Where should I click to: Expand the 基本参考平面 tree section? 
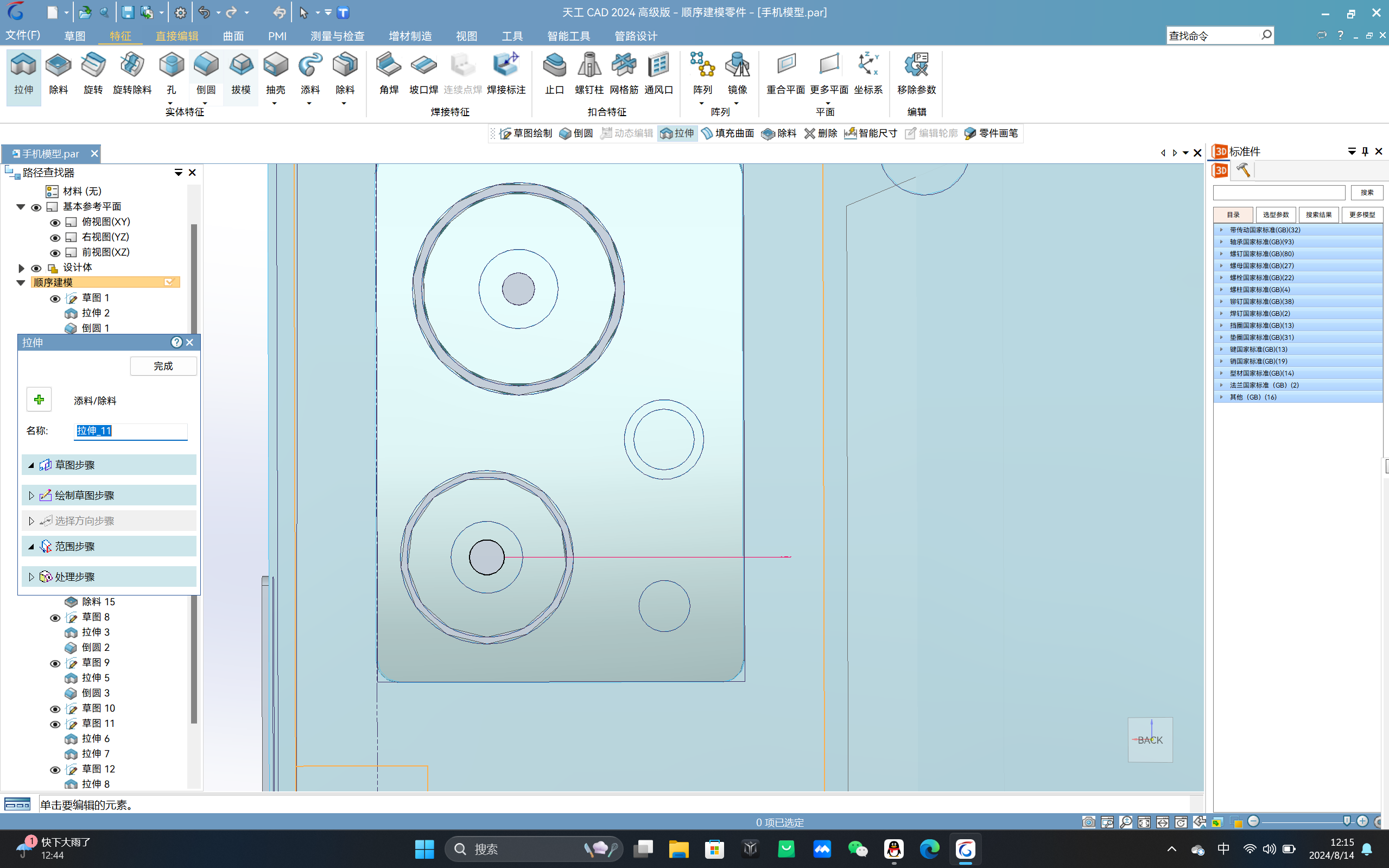pos(20,206)
